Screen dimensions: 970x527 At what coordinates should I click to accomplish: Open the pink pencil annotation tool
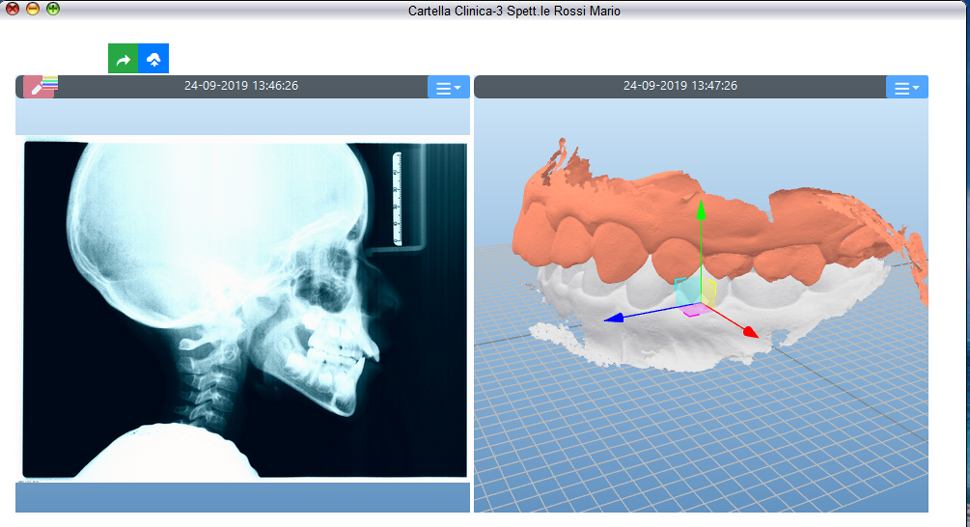coord(40,87)
